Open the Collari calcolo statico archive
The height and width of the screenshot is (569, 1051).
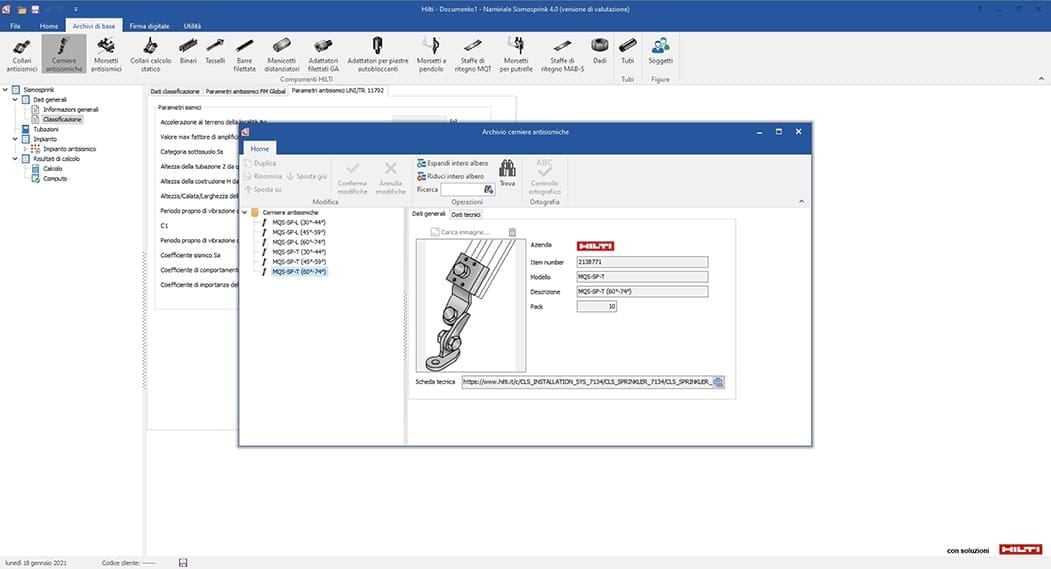pos(150,54)
